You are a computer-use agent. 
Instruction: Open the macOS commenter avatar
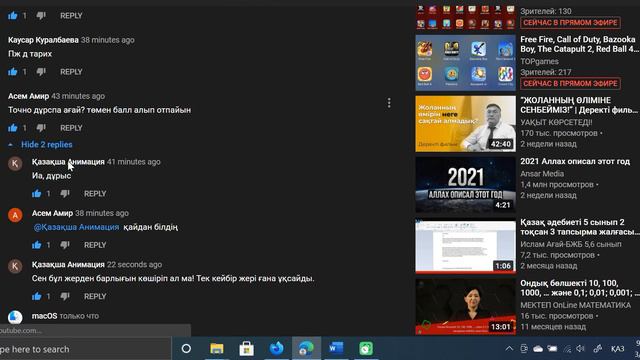point(15,317)
